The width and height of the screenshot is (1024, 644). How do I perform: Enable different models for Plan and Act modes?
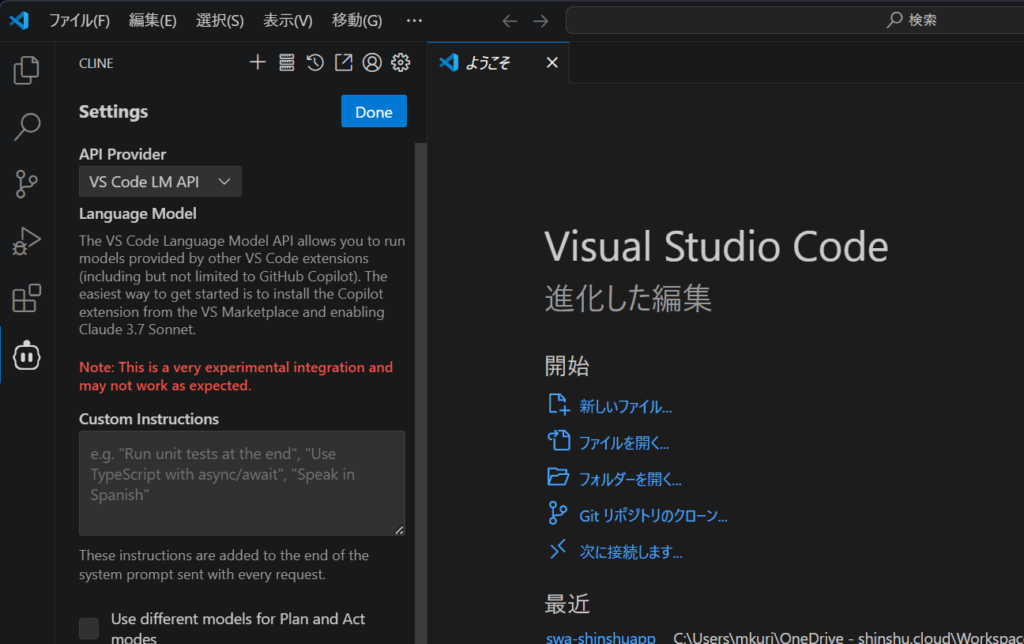click(89, 628)
